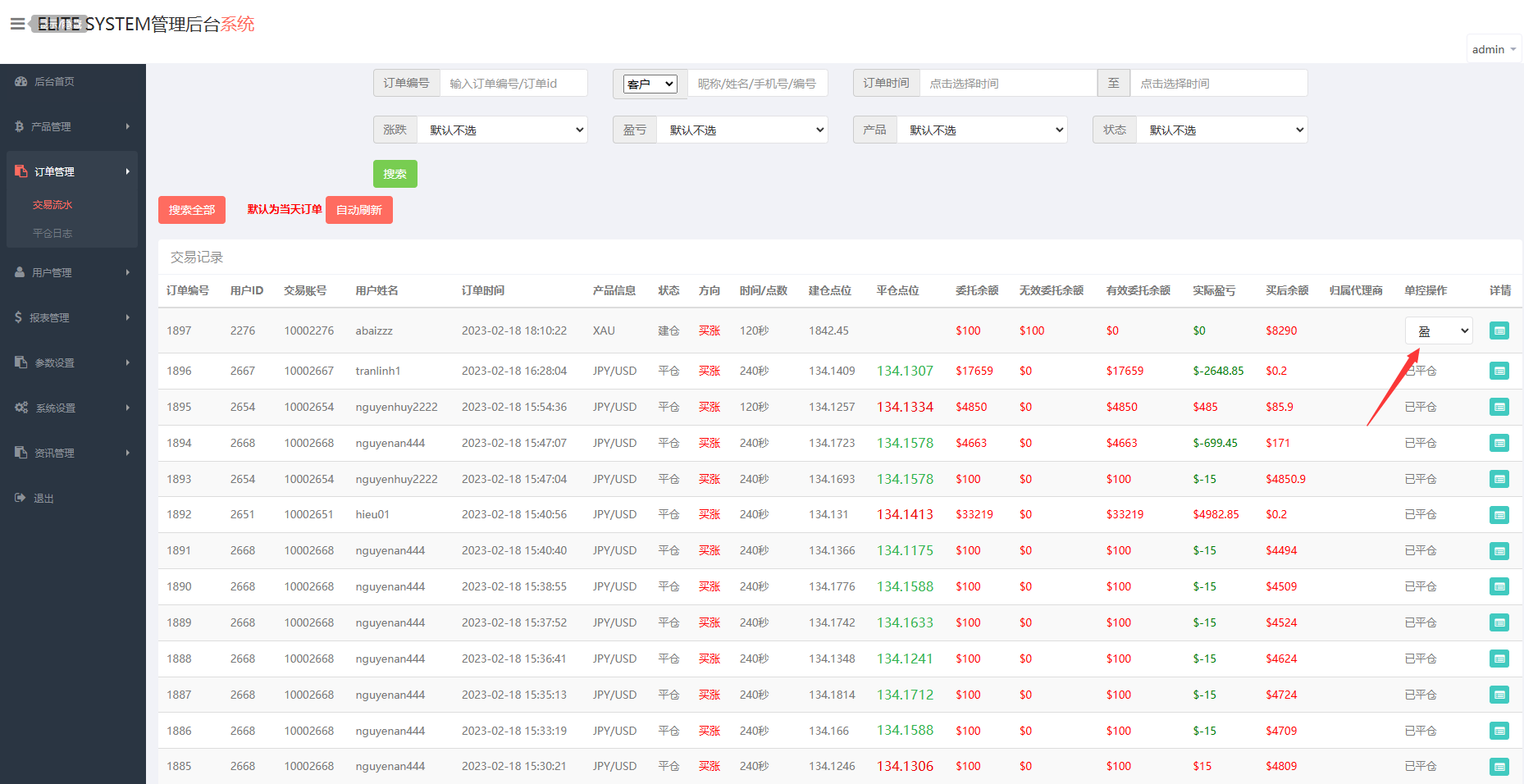Open the 后台首页 dashboard icon
1524x784 pixels.
21,81
